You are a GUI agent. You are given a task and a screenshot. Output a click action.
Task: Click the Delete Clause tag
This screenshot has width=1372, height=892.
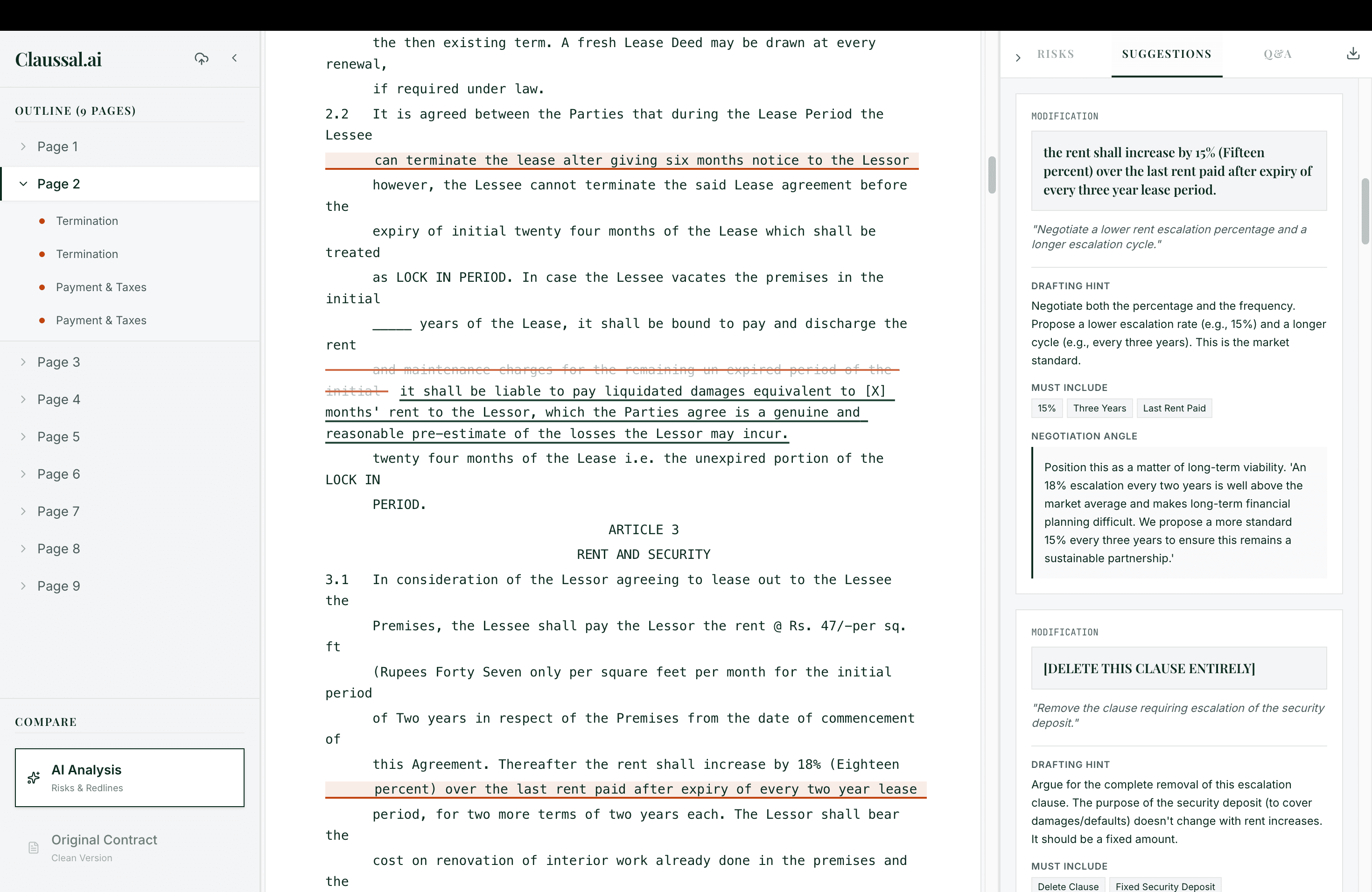point(1068,885)
